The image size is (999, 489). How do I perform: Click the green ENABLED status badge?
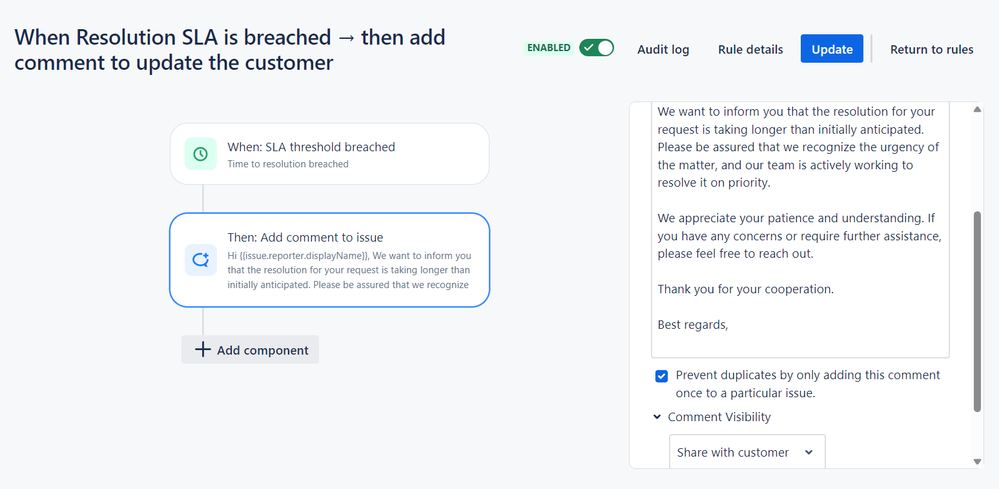(x=549, y=48)
